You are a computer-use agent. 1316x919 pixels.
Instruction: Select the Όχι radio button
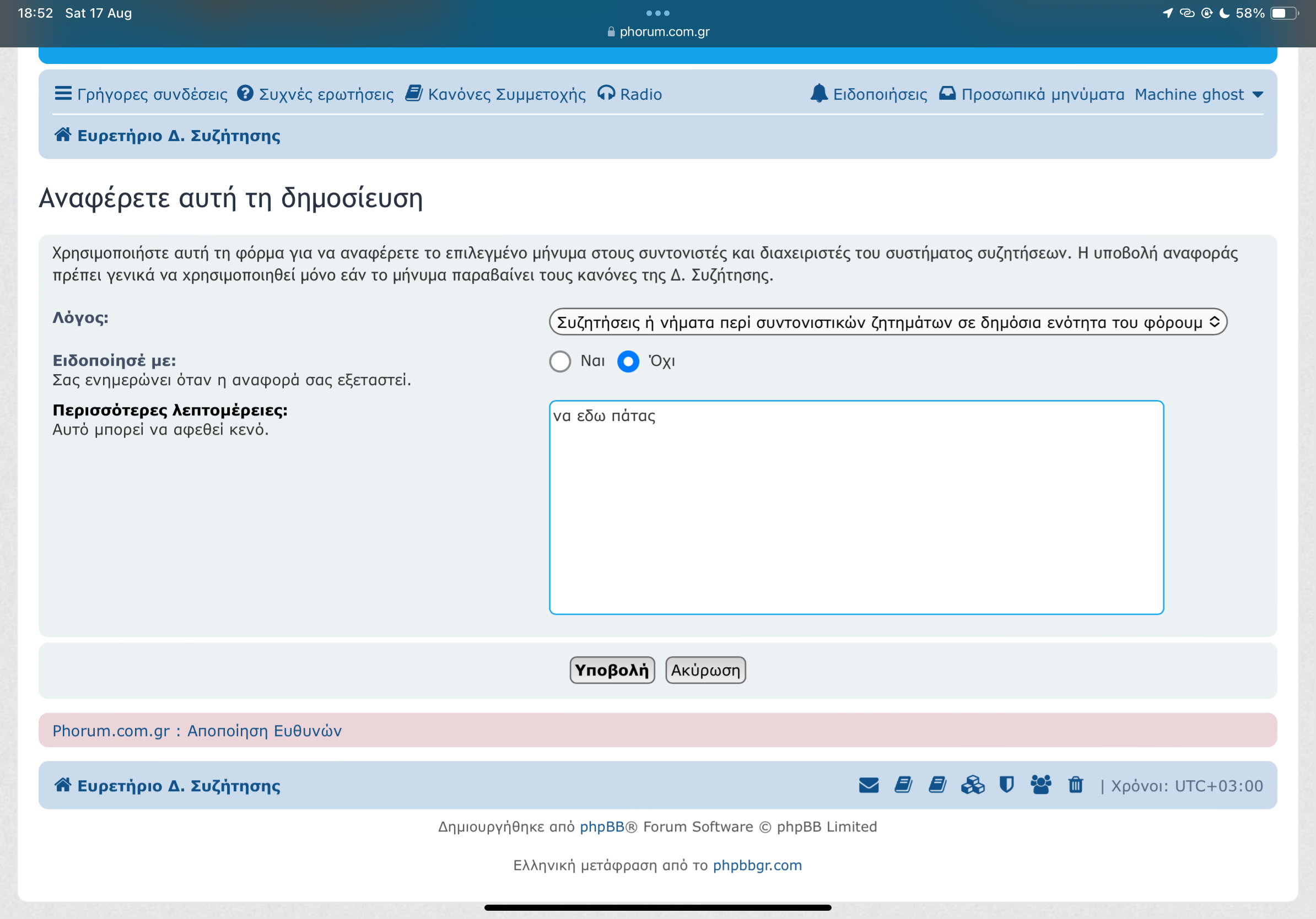coord(628,361)
